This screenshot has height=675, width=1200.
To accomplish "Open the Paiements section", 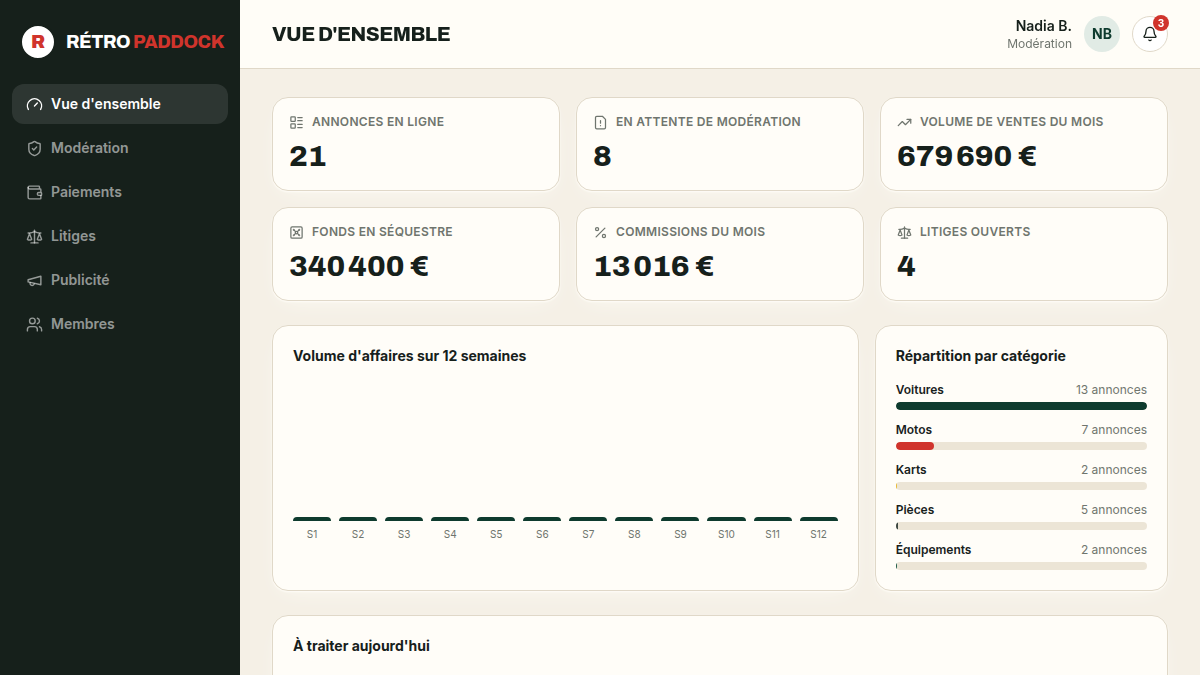I will point(120,192).
